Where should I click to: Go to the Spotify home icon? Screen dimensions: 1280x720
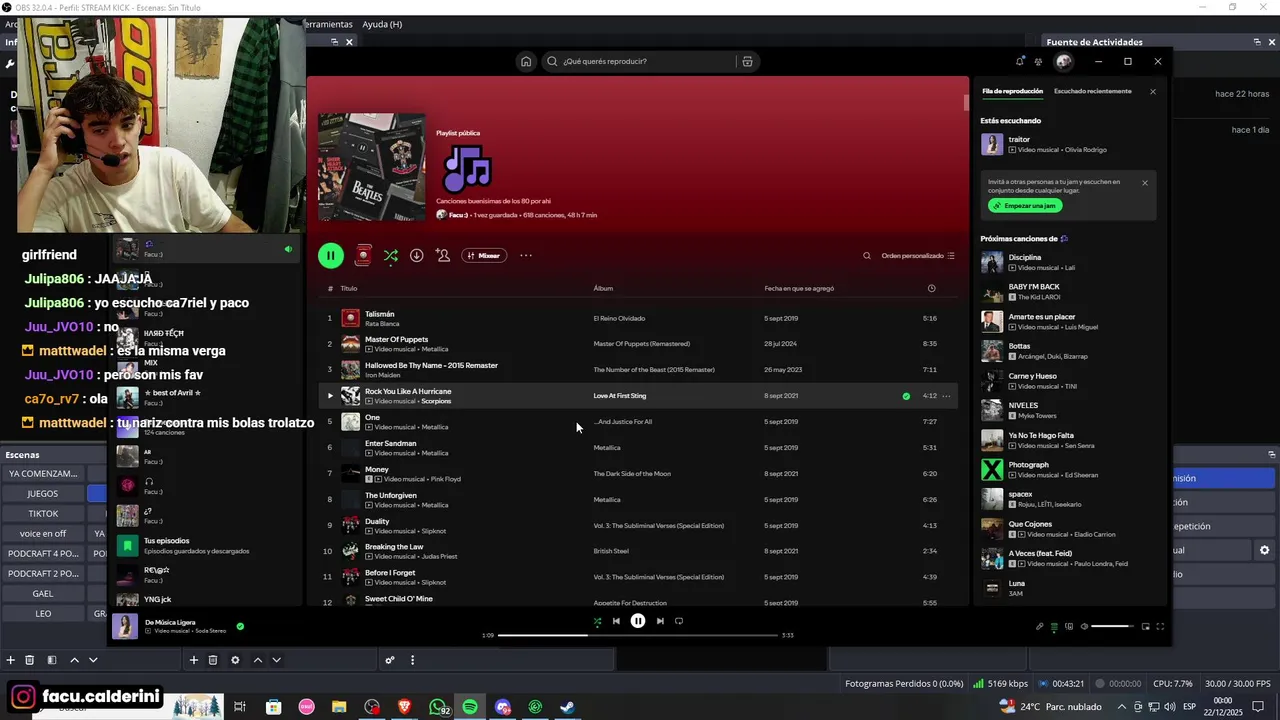526,61
